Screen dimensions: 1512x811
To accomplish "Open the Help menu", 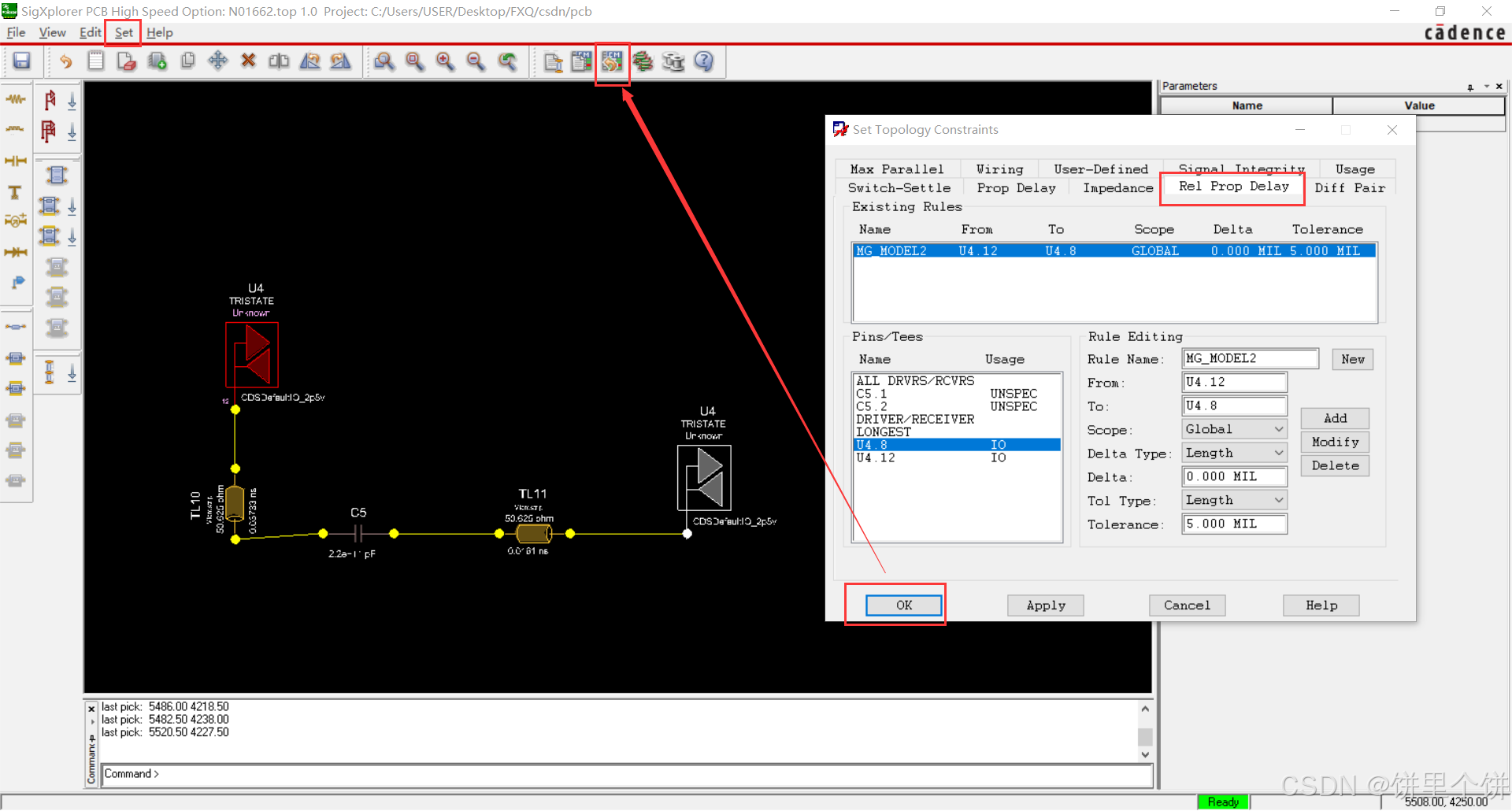I will 160,32.
